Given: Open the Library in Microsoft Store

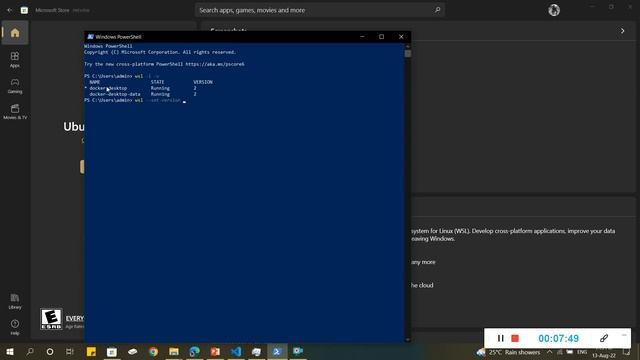Looking at the screenshot, I should point(15,301).
